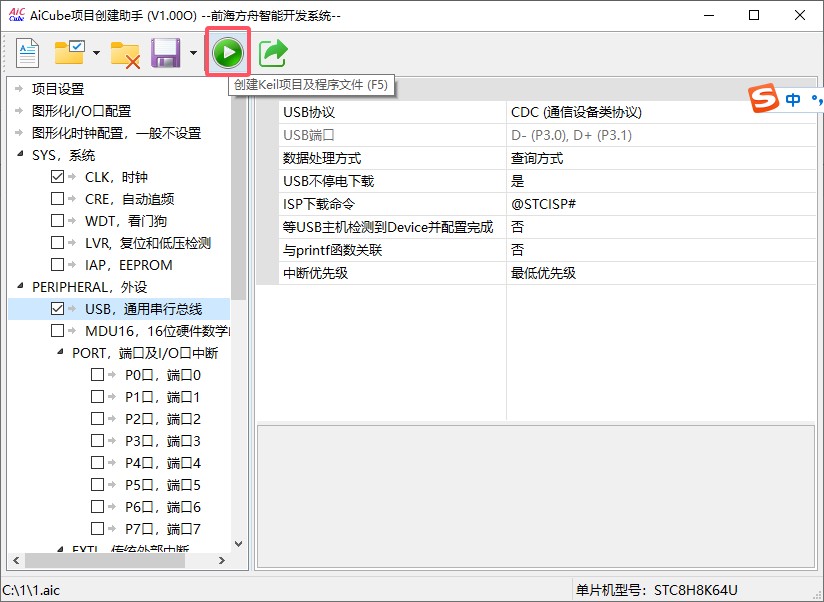Select the ISP下载命令 property label
Image resolution: width=824 pixels, height=602 pixels.
[319, 204]
